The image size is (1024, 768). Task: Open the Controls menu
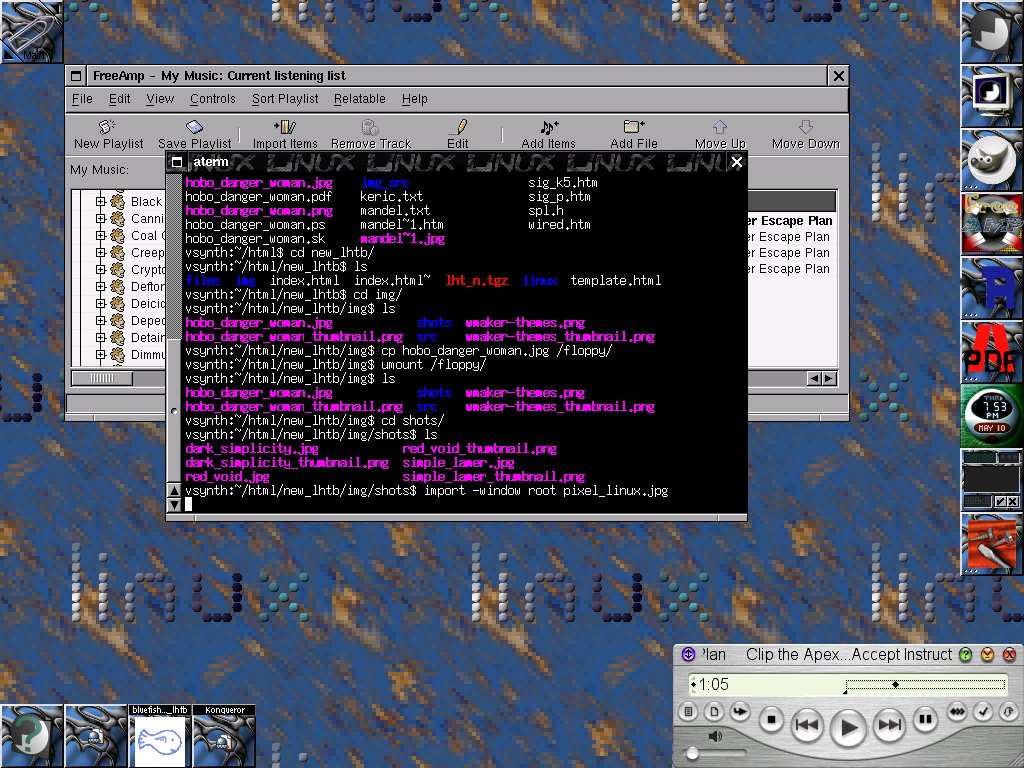[212, 99]
